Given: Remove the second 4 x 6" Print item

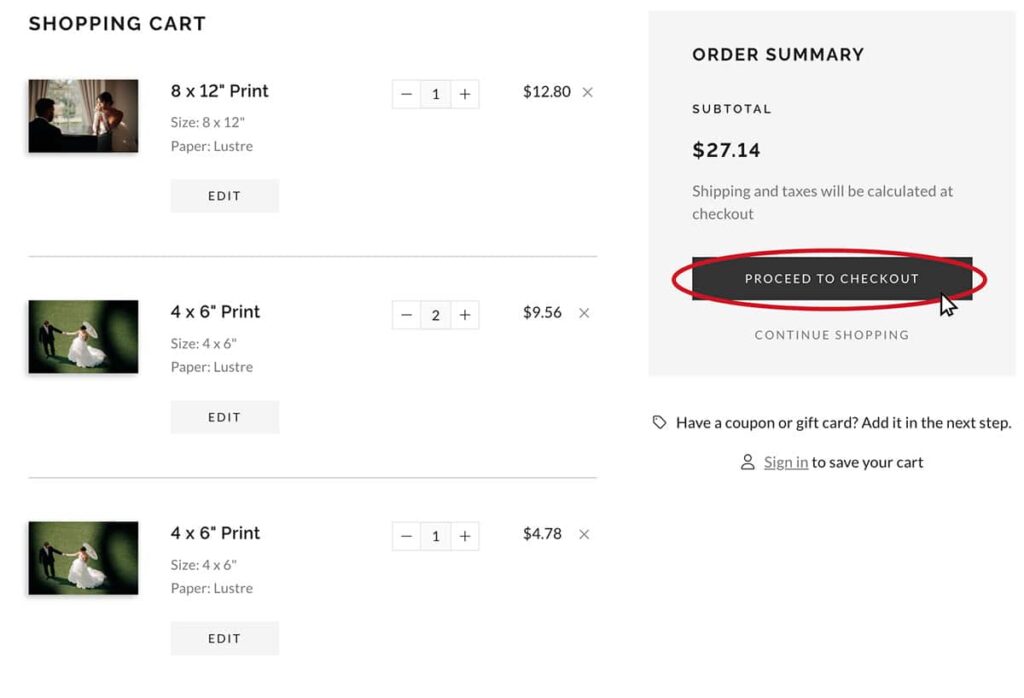Looking at the screenshot, I should click(584, 535).
